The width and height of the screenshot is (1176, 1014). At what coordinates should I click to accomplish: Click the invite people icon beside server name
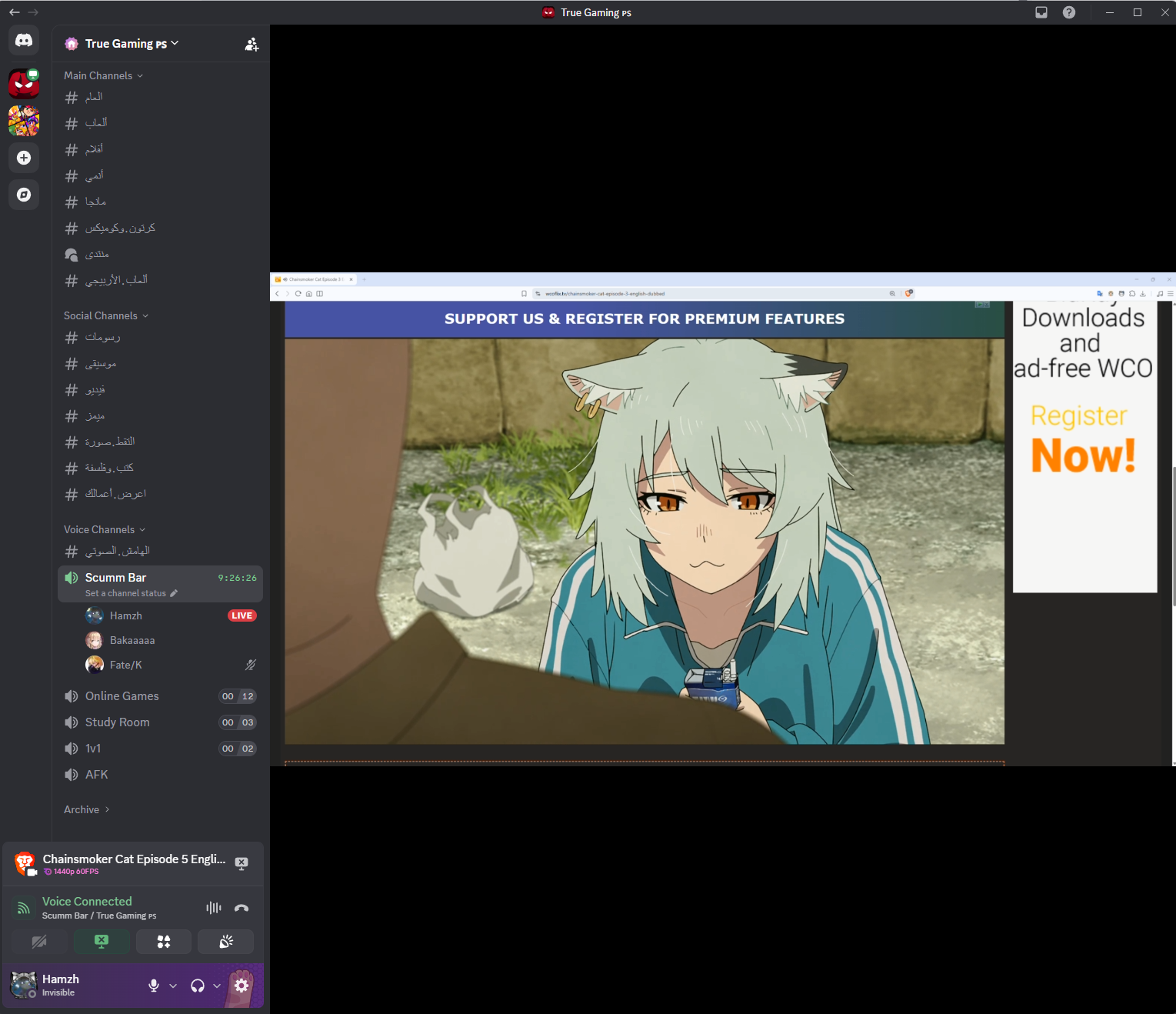pyautogui.click(x=252, y=44)
